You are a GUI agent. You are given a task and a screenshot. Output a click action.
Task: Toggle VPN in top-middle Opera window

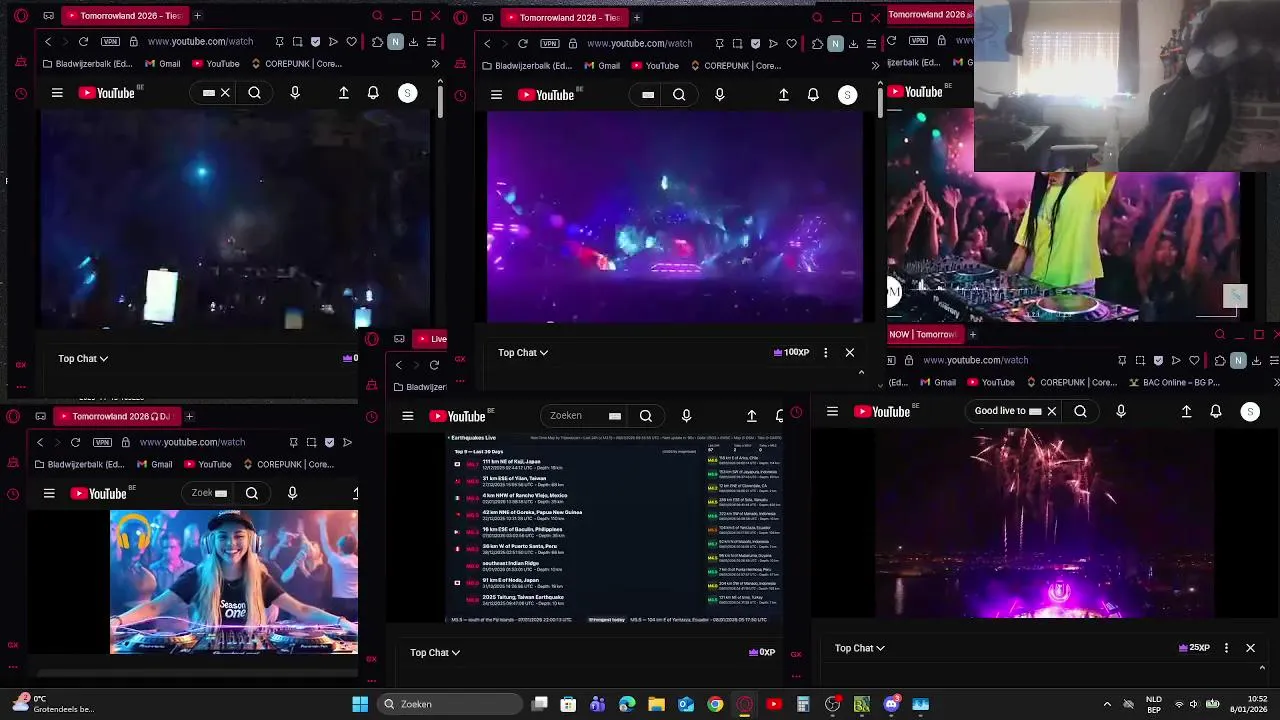pyautogui.click(x=550, y=44)
